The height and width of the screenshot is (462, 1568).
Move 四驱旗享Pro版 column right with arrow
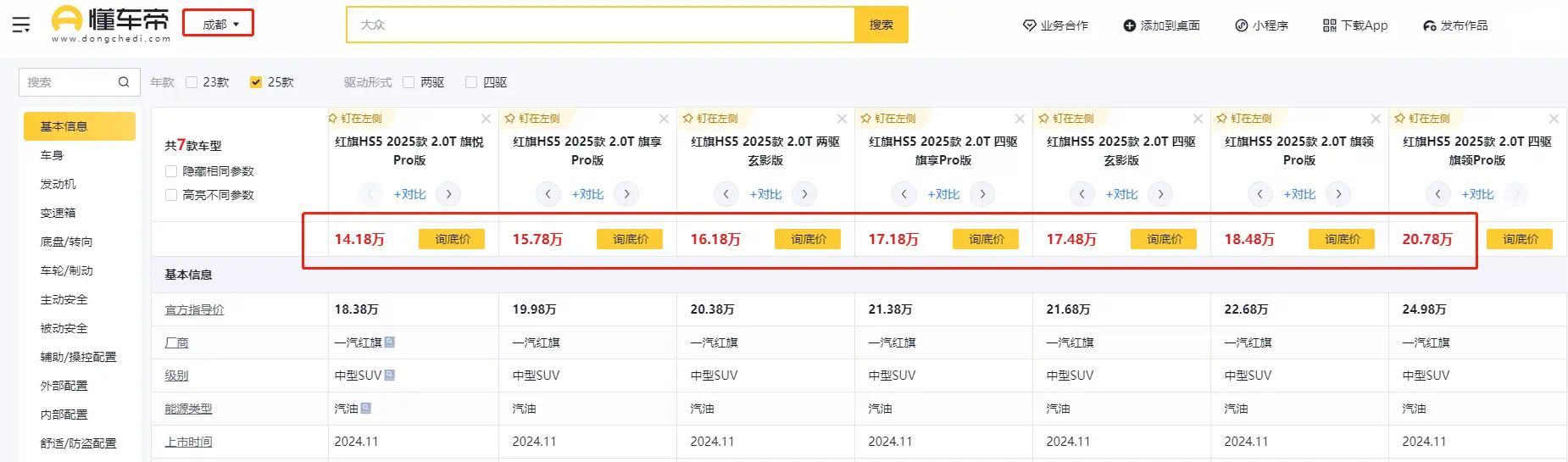tap(982, 194)
